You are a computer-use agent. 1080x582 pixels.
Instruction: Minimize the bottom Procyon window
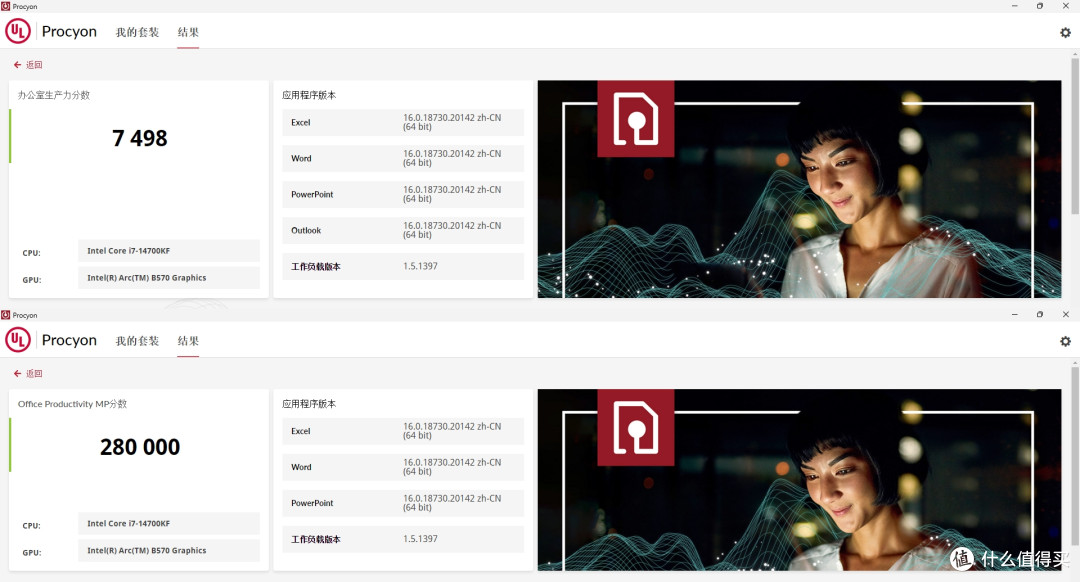point(1014,314)
